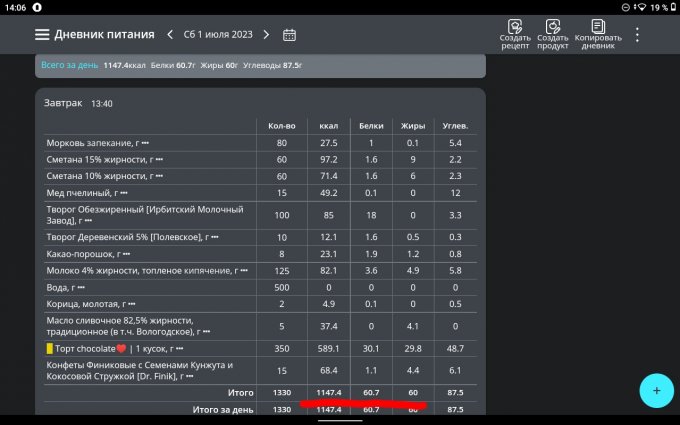Open the hamburger navigation menu
The height and width of the screenshot is (425, 680).
[42, 34]
